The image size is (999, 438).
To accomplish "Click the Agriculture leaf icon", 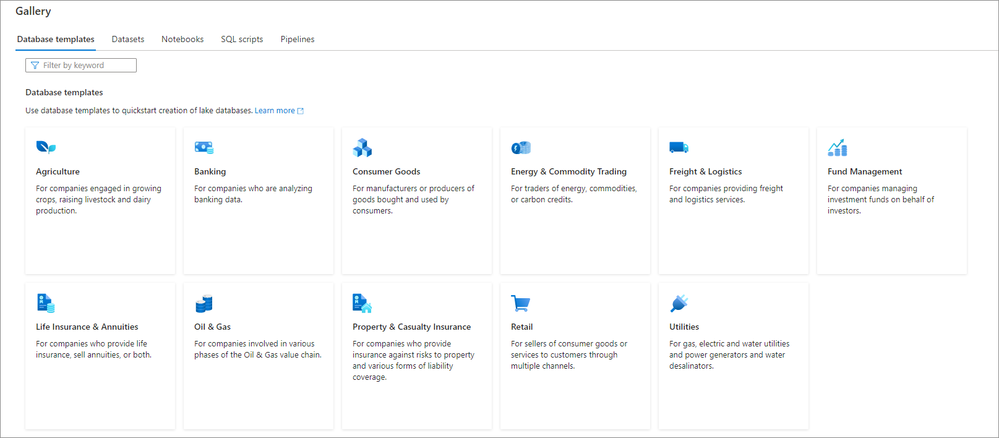I will point(46,148).
